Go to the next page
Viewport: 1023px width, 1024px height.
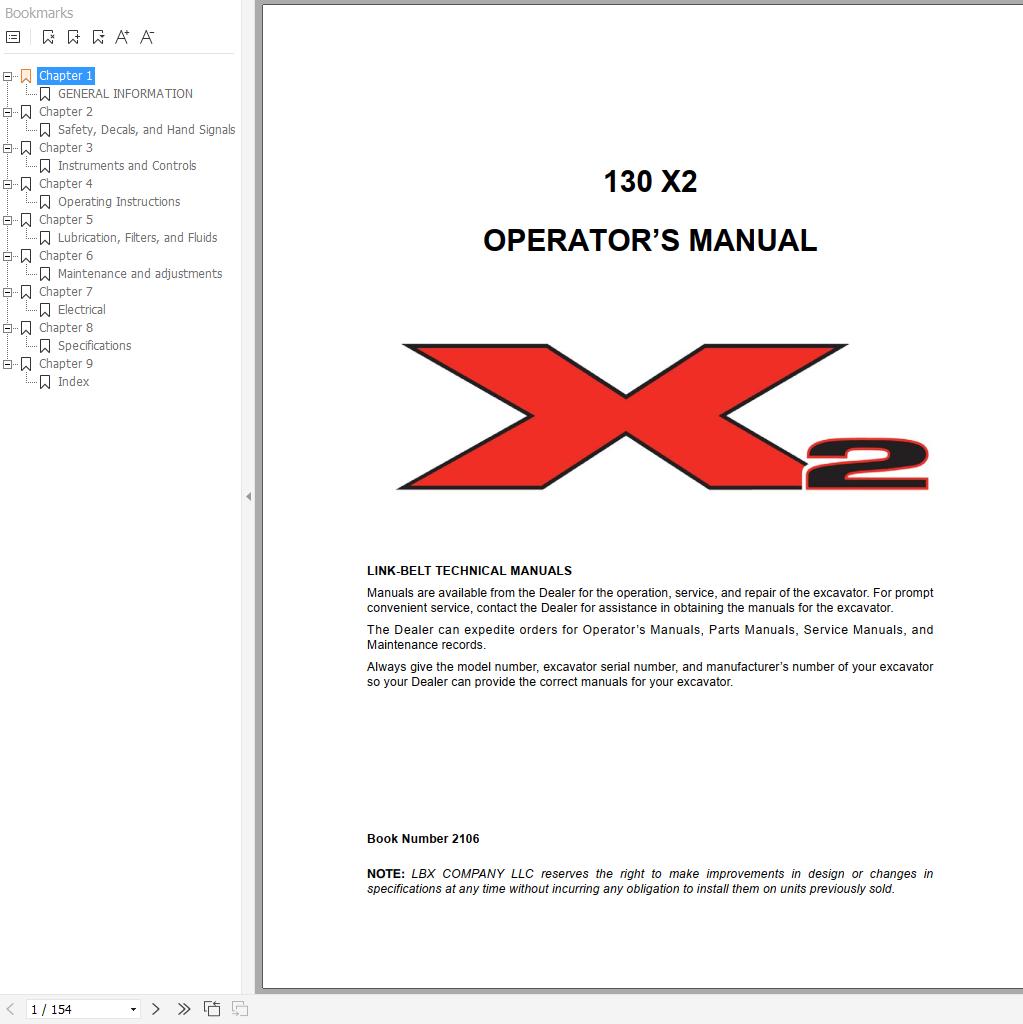click(x=155, y=1009)
